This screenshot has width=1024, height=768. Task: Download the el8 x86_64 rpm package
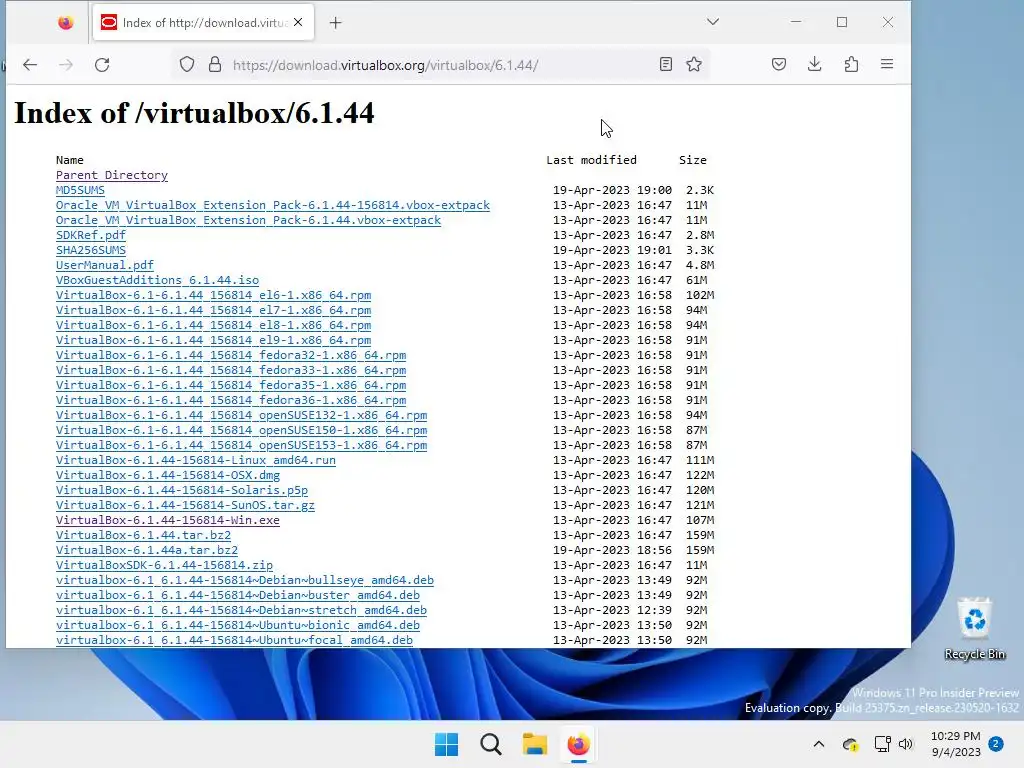click(x=214, y=325)
